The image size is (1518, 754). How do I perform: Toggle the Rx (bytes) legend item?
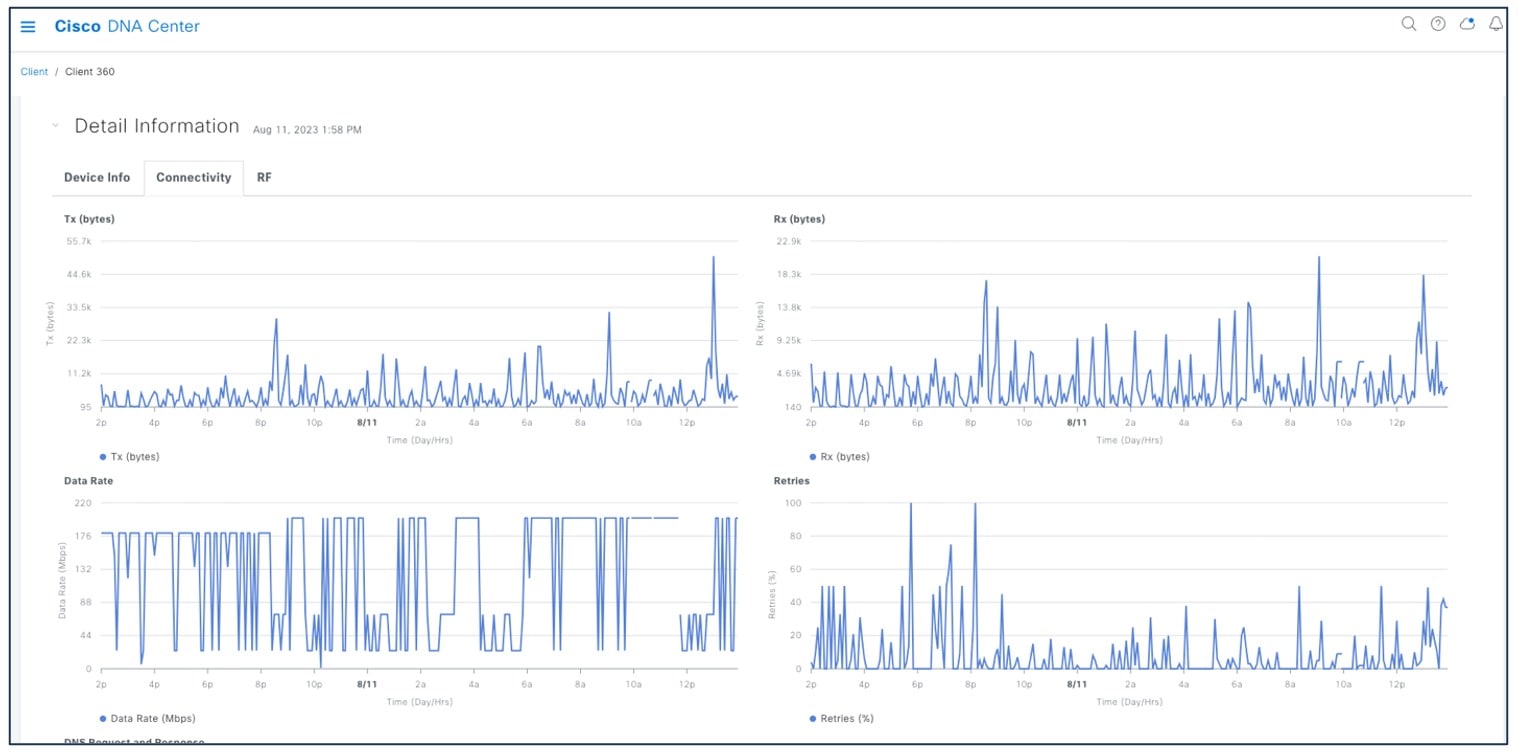click(839, 457)
